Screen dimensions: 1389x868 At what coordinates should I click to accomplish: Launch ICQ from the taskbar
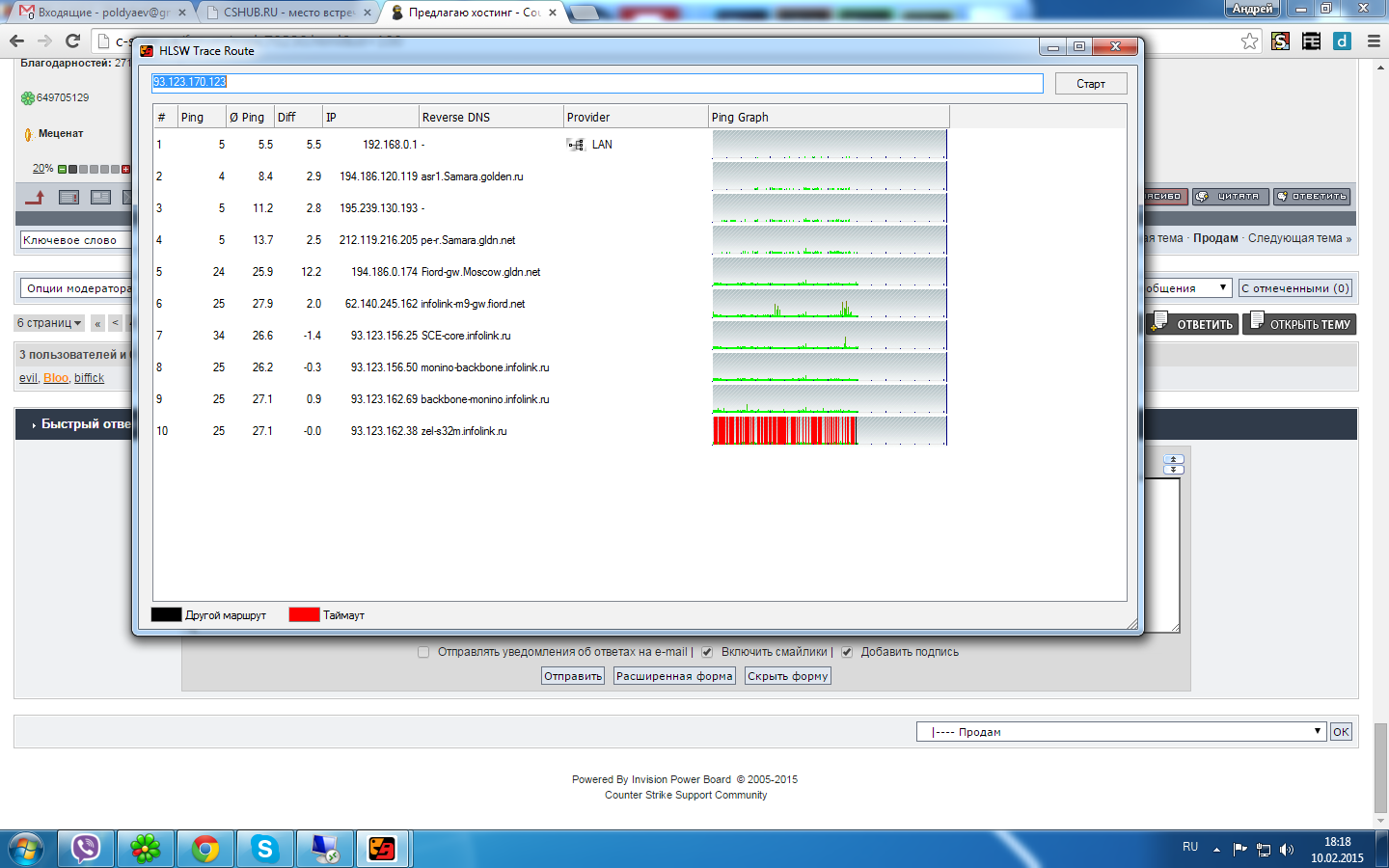coord(146,849)
